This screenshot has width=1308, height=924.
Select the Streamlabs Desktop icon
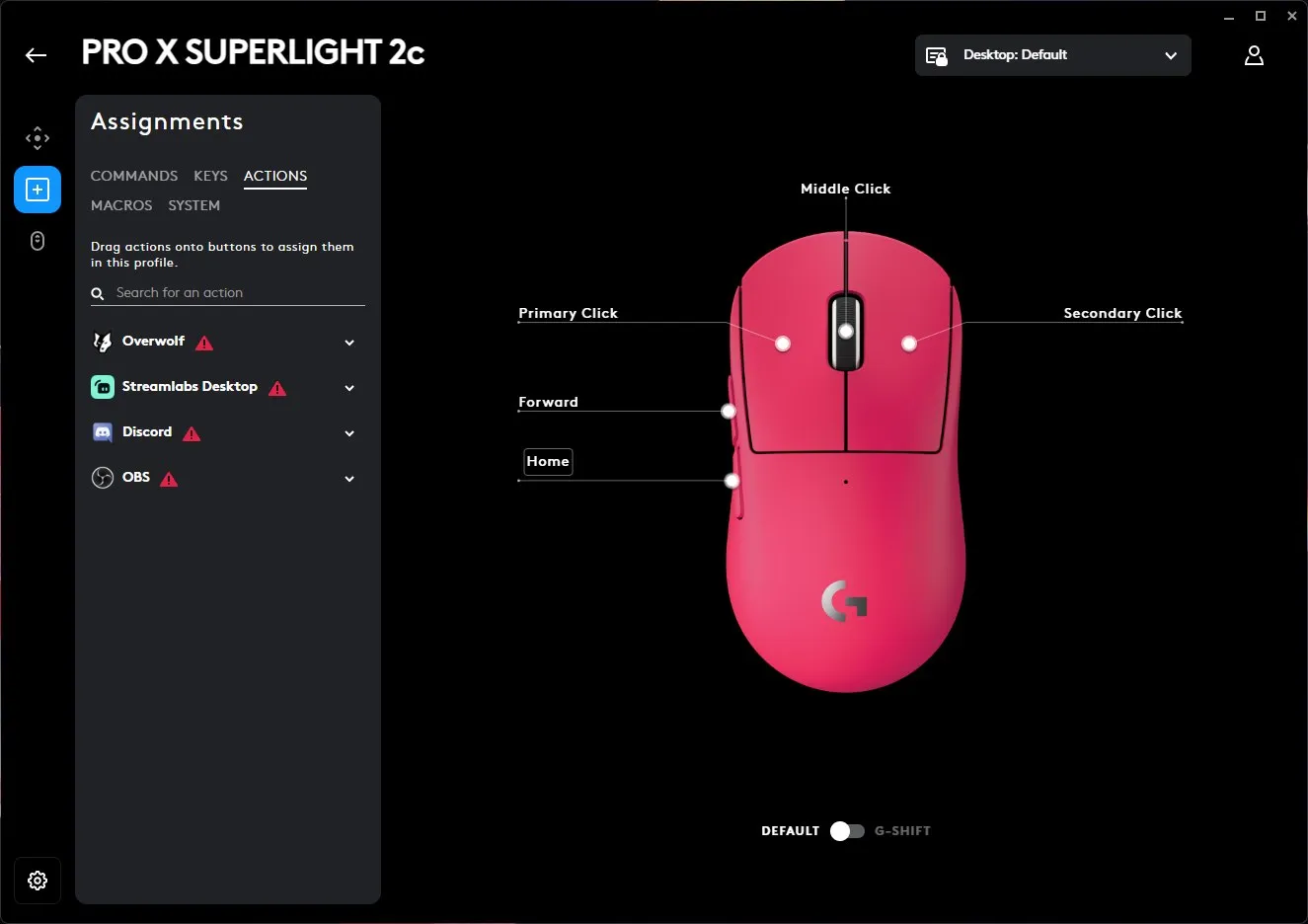point(103,386)
